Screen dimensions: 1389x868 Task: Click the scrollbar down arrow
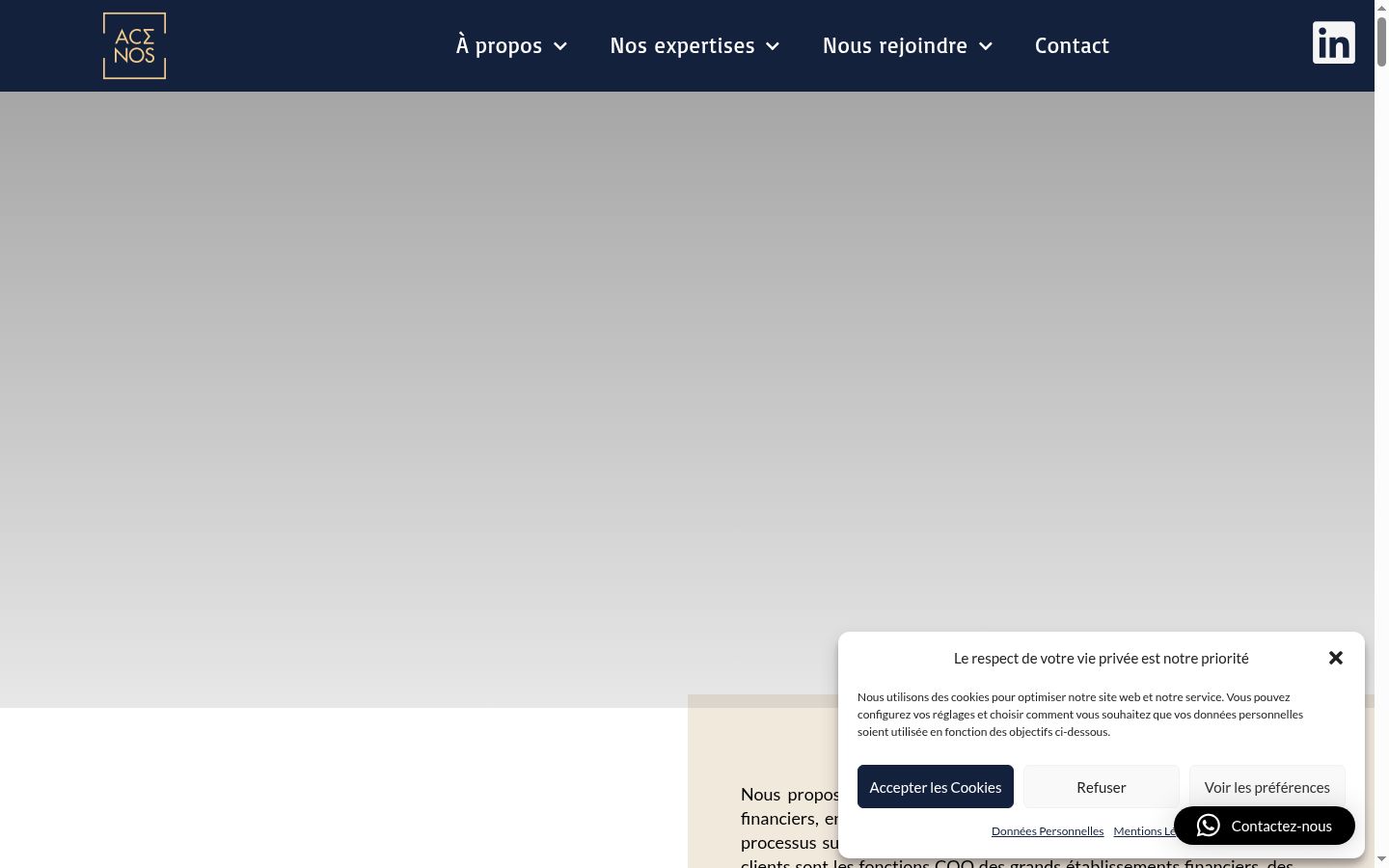point(1381,858)
